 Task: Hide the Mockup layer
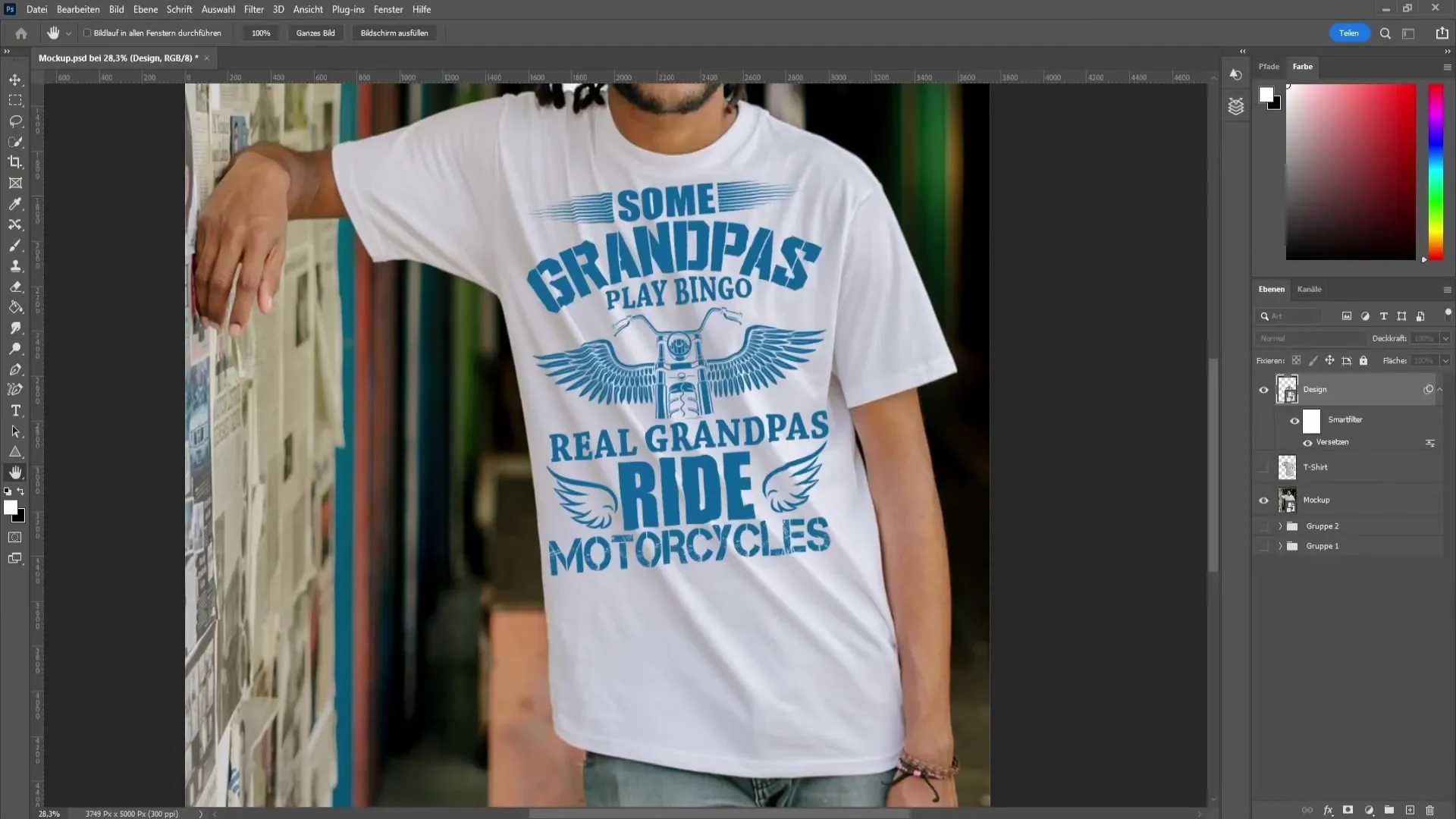point(1263,500)
